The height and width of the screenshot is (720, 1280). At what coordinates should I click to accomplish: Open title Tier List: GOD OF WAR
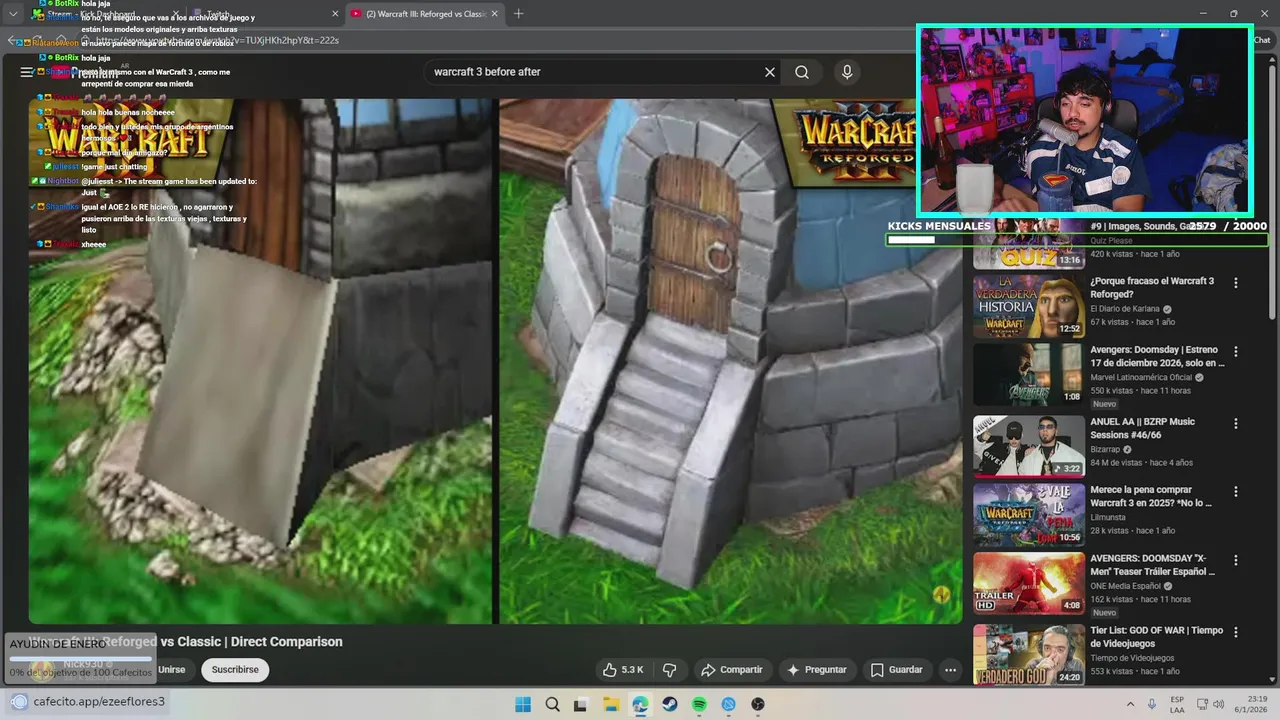1156,637
